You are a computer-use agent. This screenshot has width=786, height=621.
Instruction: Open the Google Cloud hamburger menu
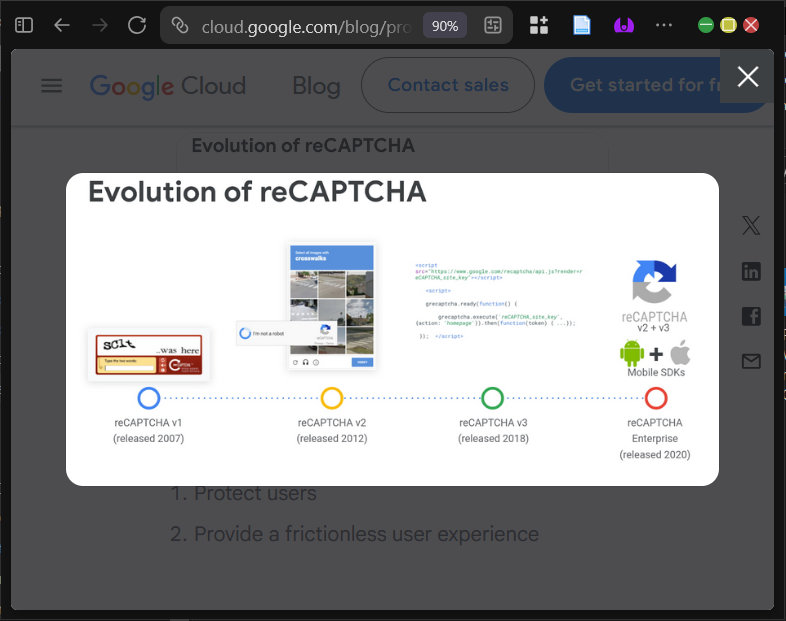point(52,86)
